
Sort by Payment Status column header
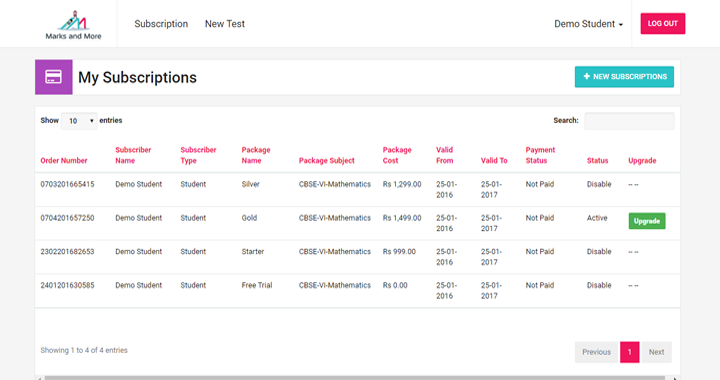pos(540,155)
